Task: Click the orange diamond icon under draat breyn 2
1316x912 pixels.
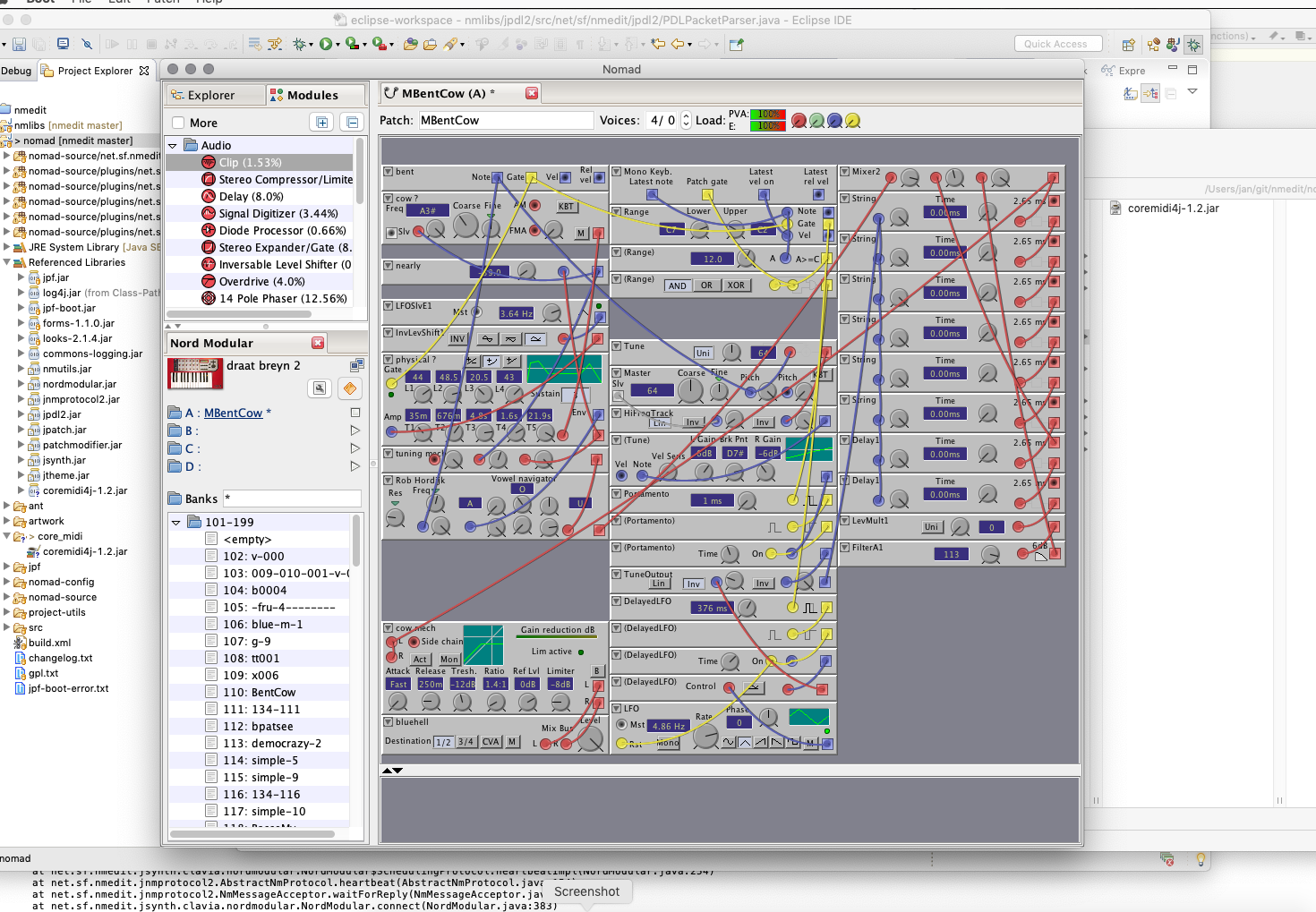Action: point(350,388)
